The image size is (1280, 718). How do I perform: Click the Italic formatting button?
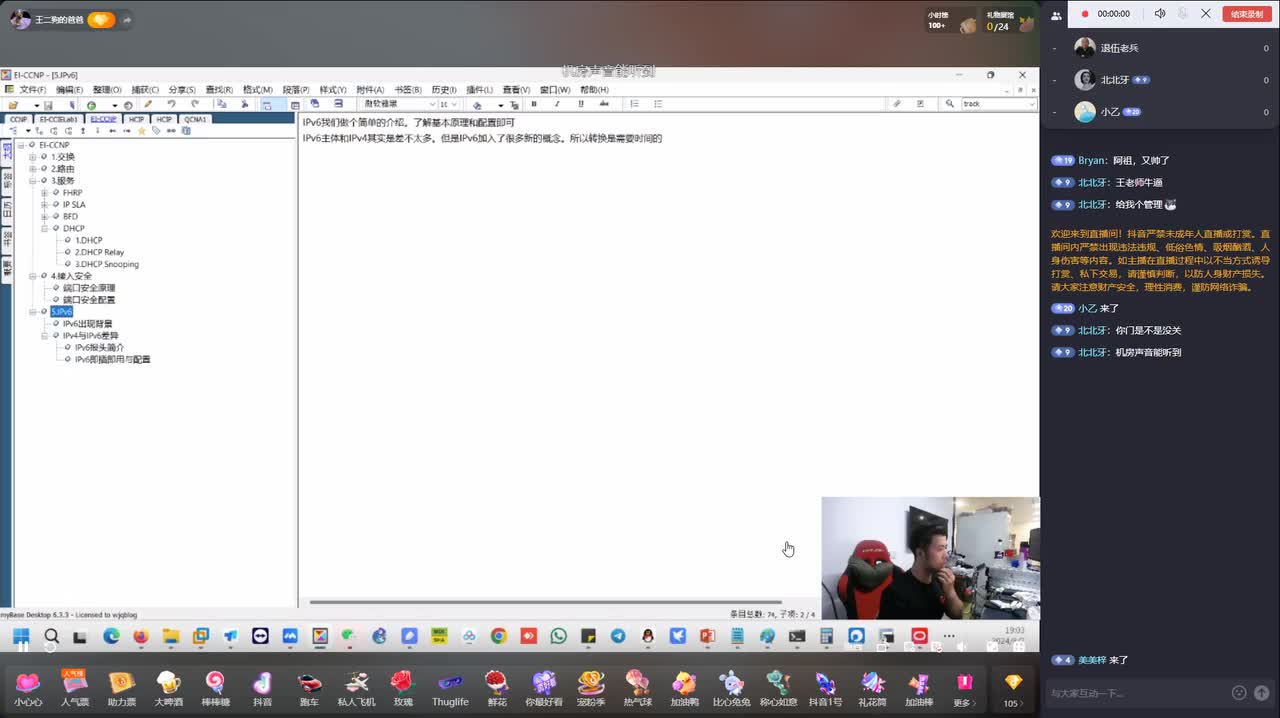557,104
